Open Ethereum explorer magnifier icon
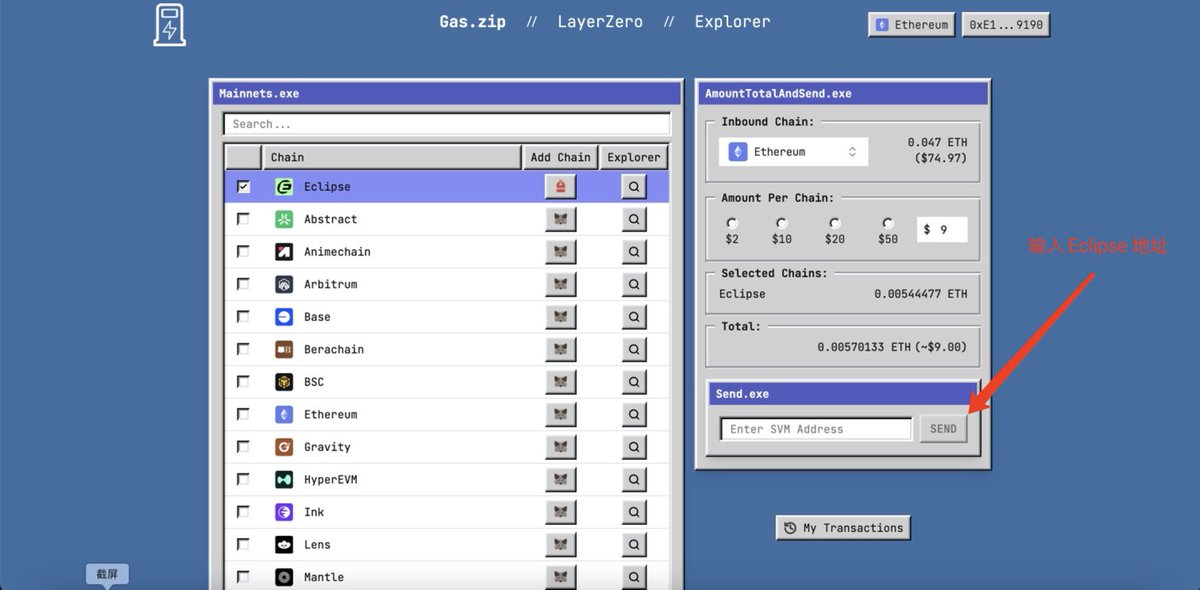This screenshot has height=590, width=1200. point(634,414)
